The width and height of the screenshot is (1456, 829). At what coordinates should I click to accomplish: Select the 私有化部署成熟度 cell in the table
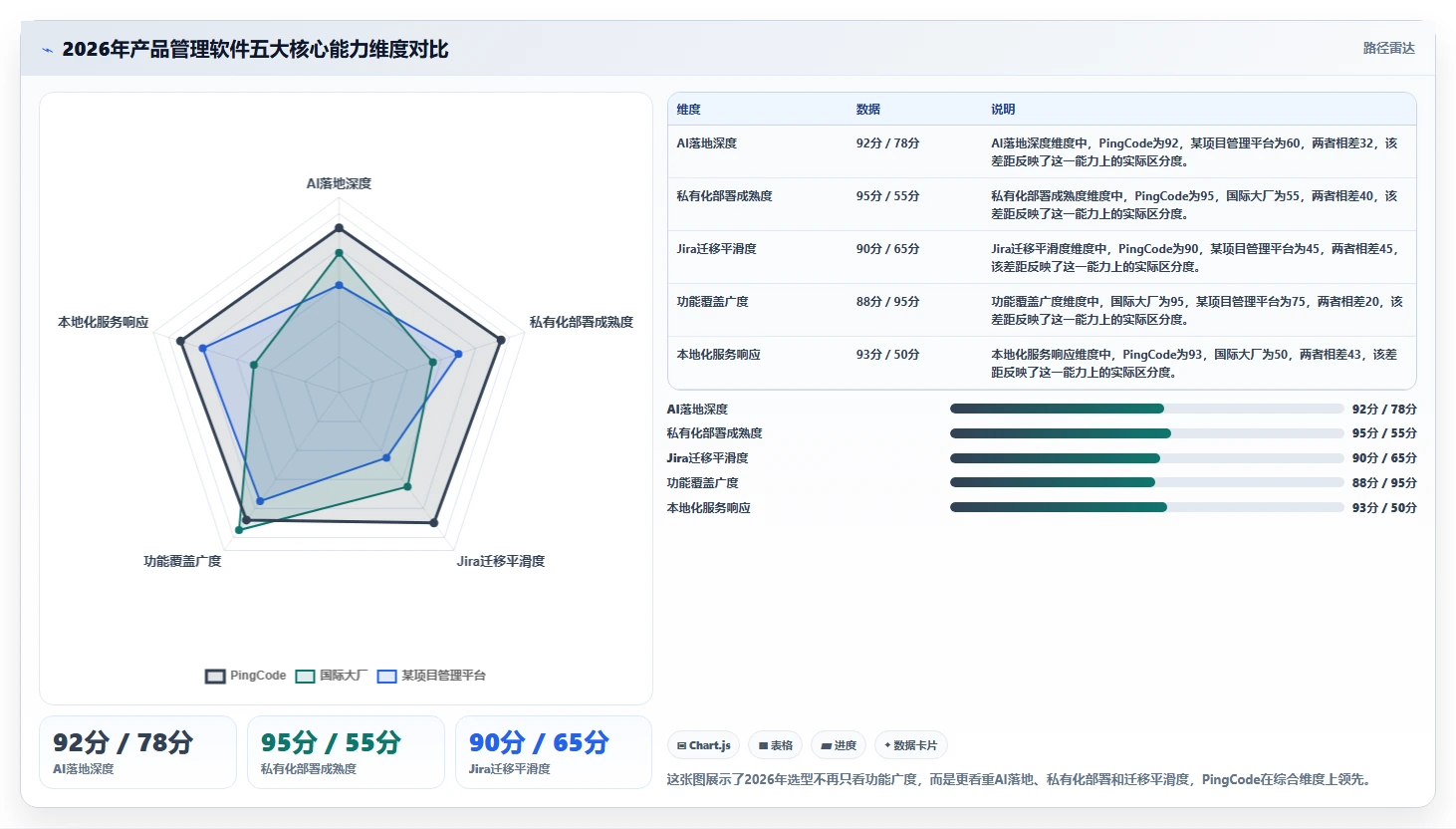pos(724,196)
